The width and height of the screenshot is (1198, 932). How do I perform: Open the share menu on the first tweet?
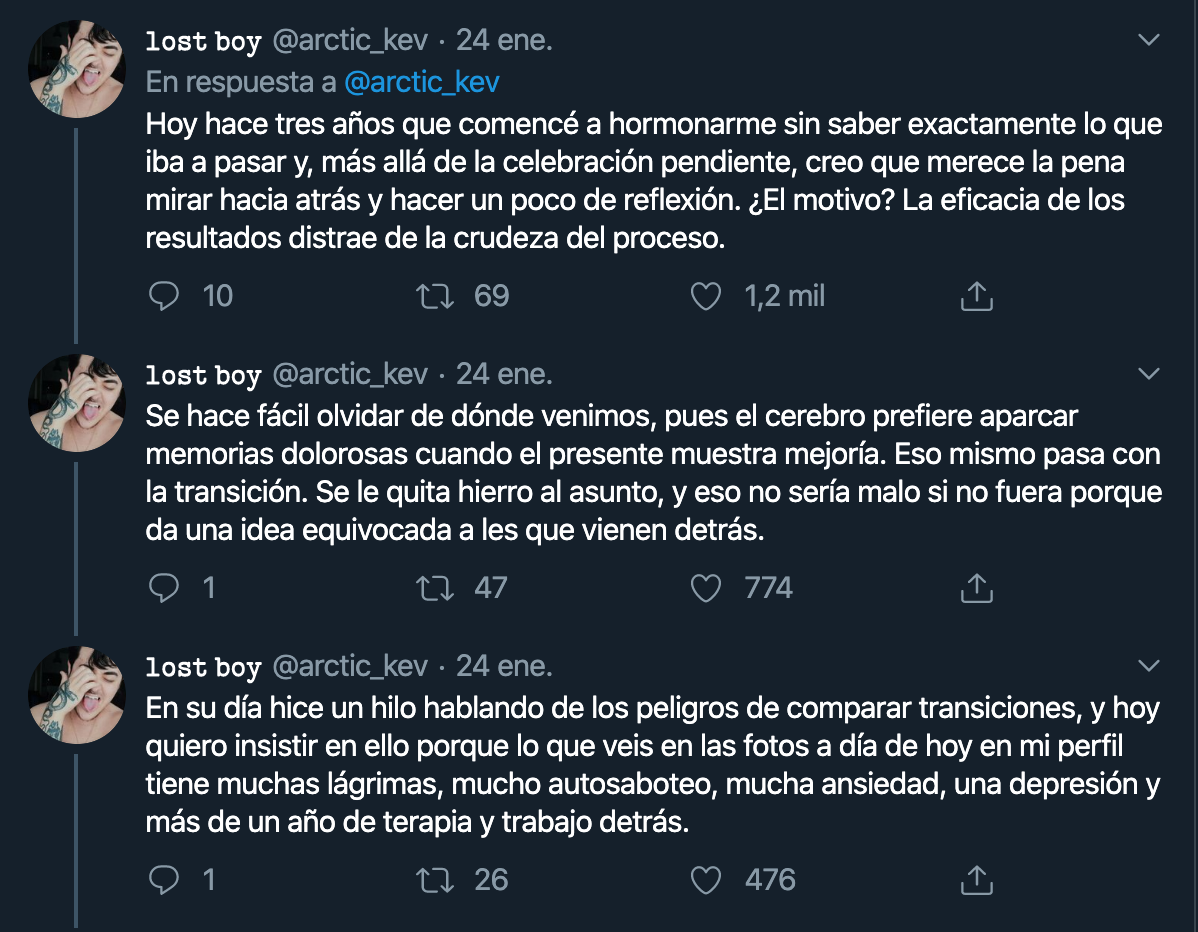coord(977,296)
